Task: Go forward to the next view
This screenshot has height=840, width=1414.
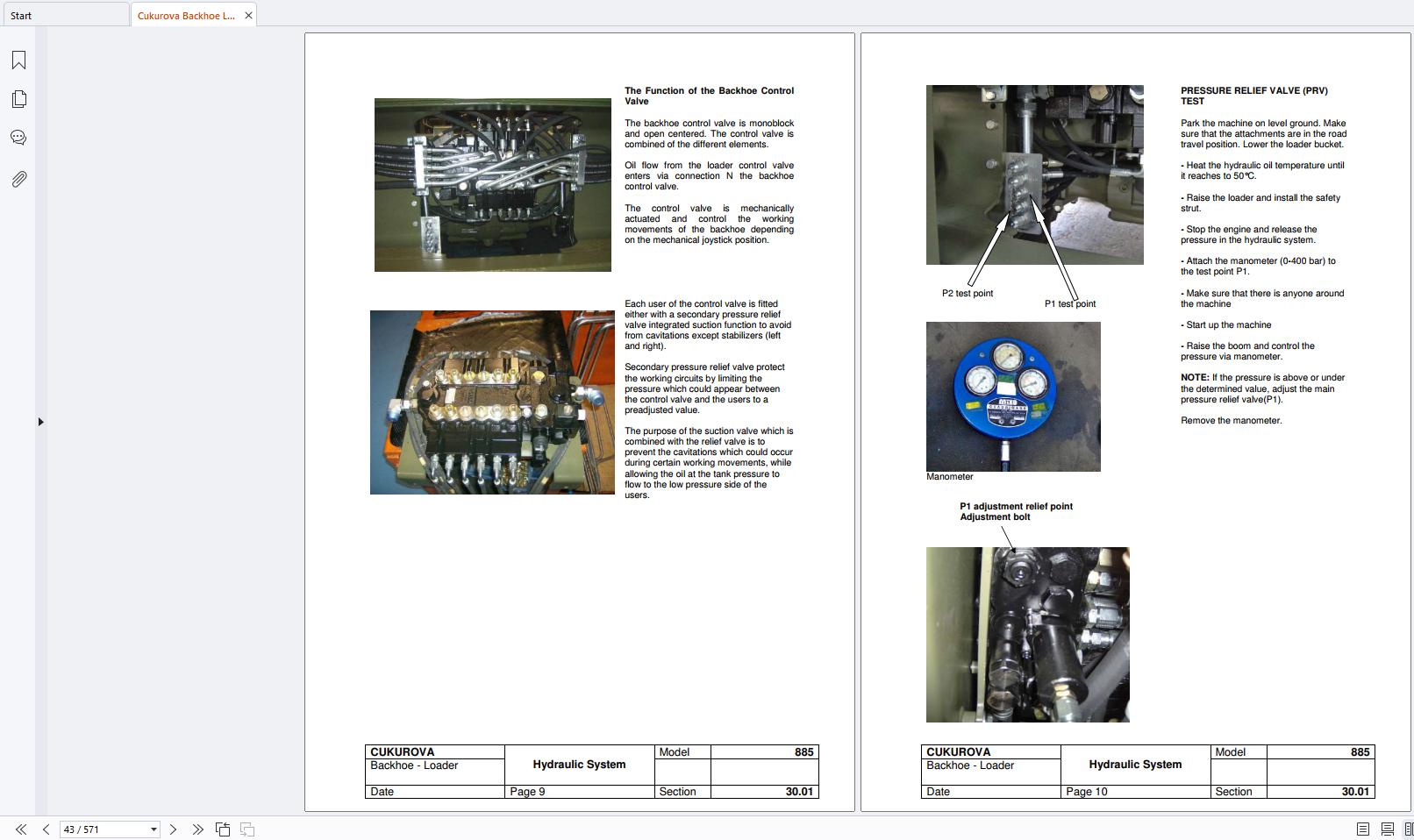Action: tap(247, 829)
